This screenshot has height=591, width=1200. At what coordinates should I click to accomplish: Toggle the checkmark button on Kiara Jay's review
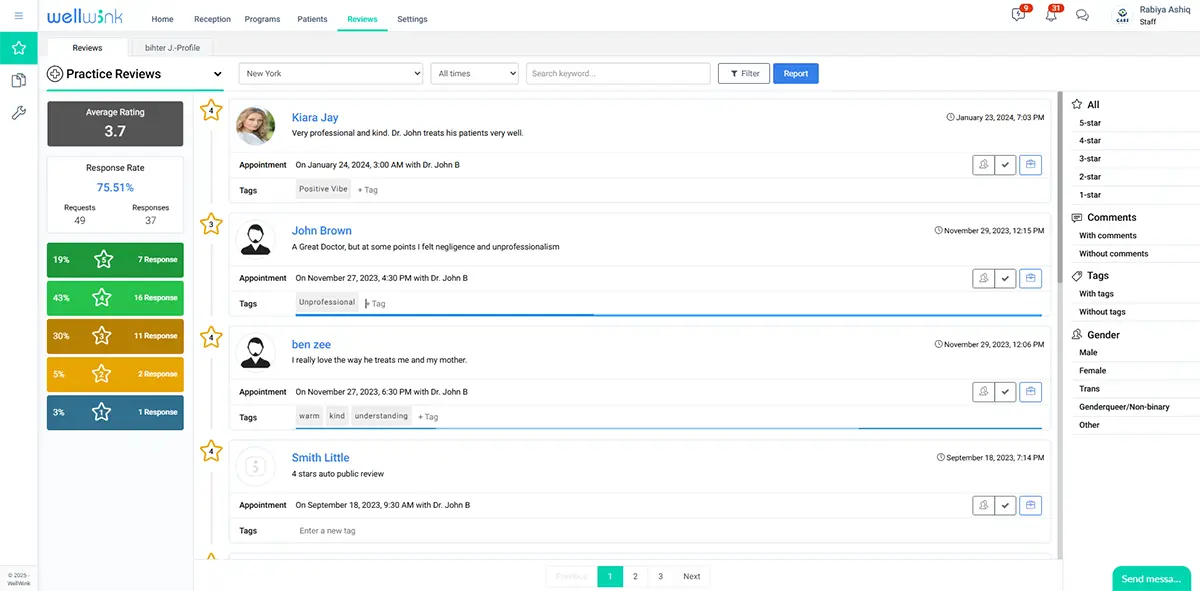click(1006, 165)
